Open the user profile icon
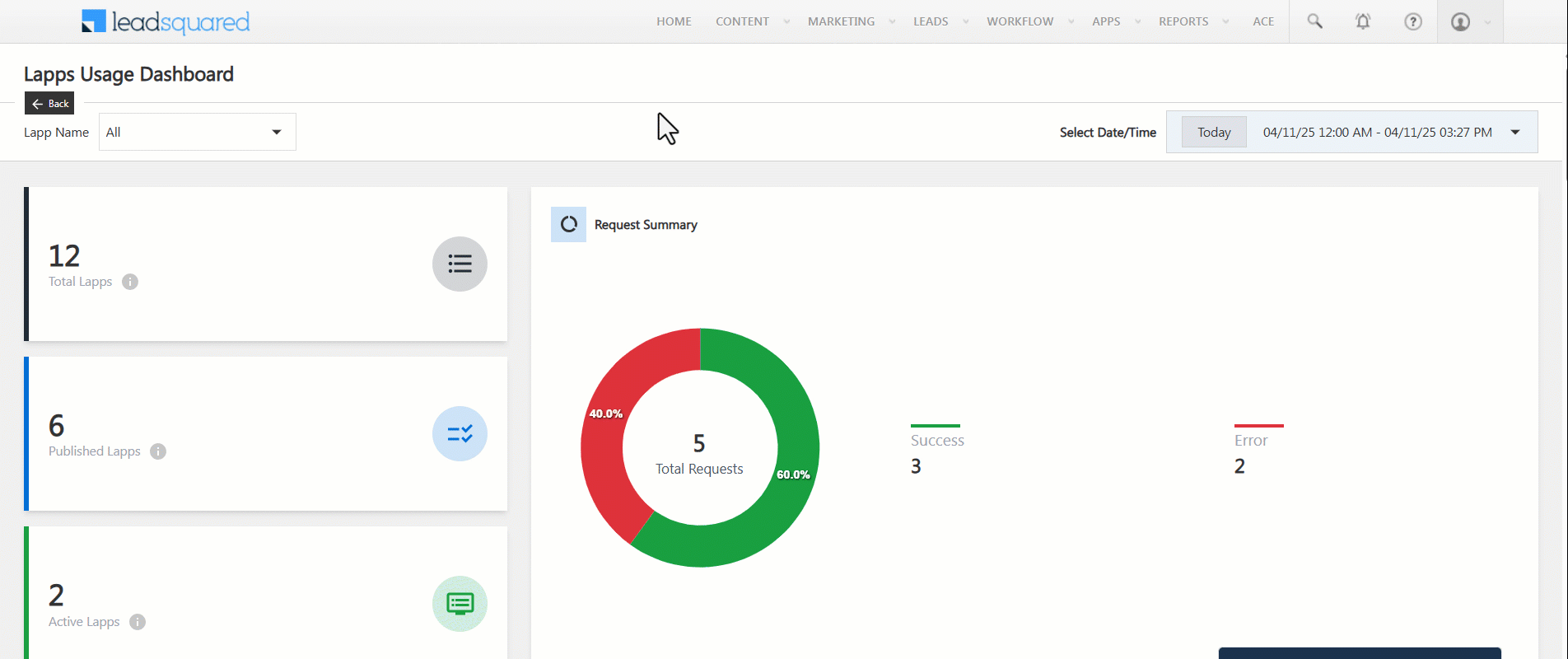The image size is (1568, 659). [1461, 21]
